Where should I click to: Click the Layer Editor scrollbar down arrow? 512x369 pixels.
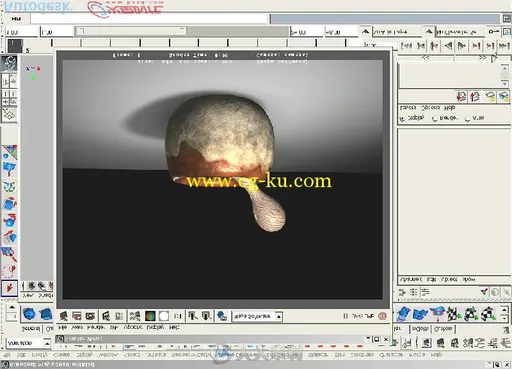505,83
